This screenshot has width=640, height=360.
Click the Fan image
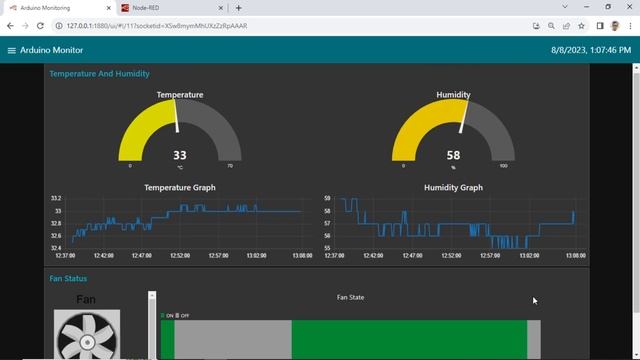87,334
